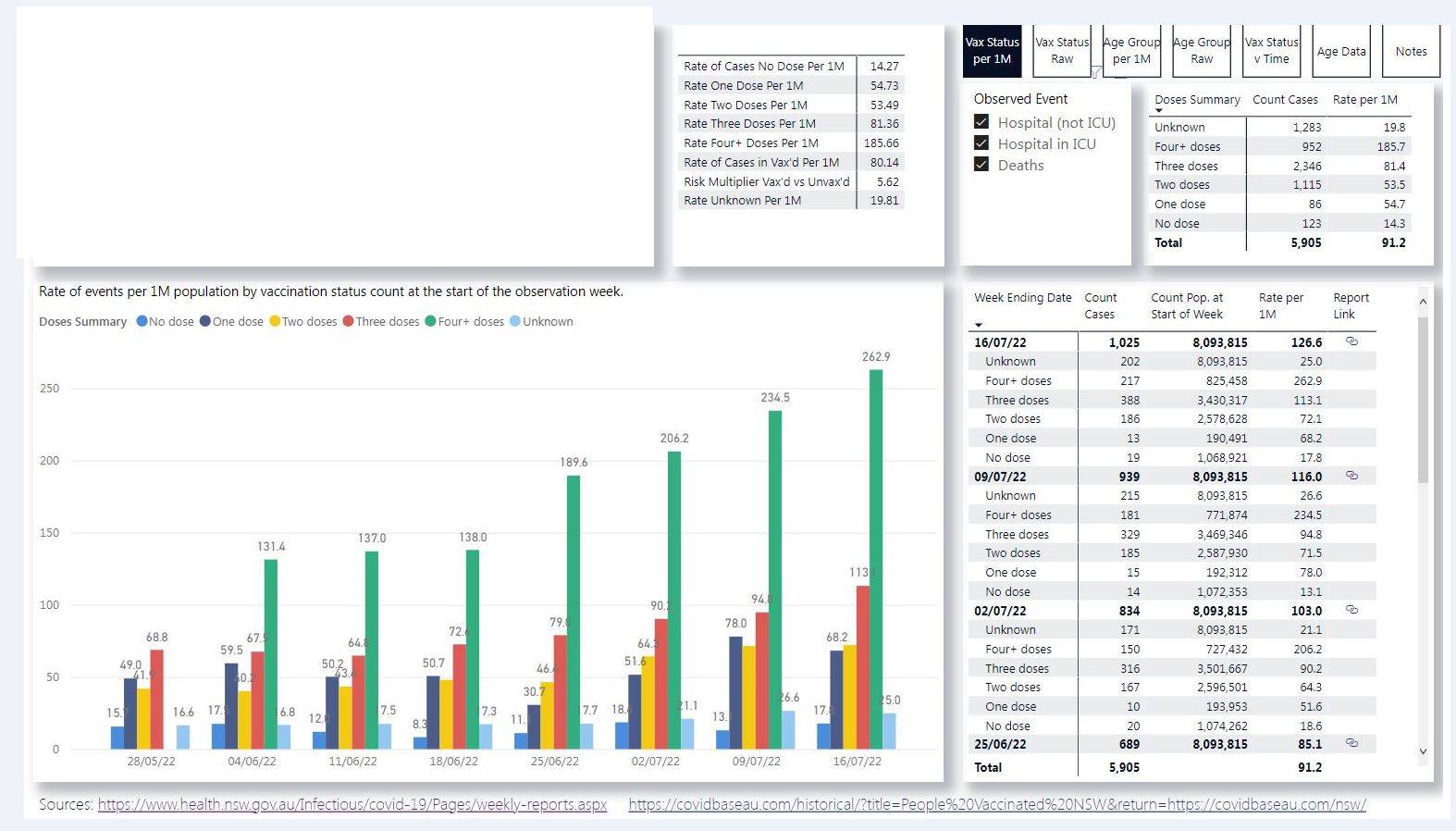1456x831 pixels.
Task: Select the Three doses bar labeled 68.8
Action: [x=156, y=699]
